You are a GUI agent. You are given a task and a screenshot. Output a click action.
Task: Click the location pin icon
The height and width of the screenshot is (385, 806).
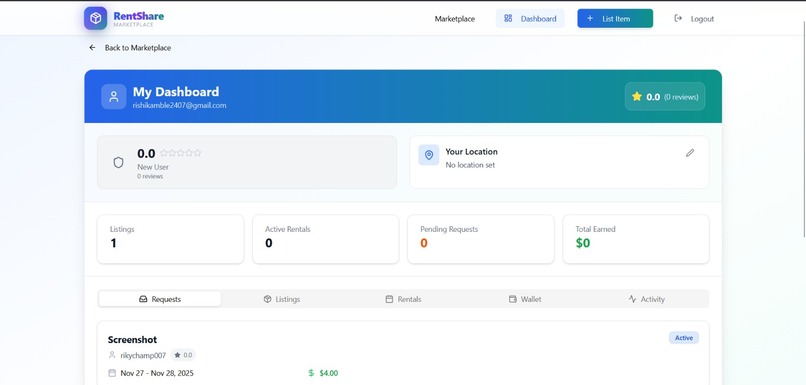coord(429,155)
